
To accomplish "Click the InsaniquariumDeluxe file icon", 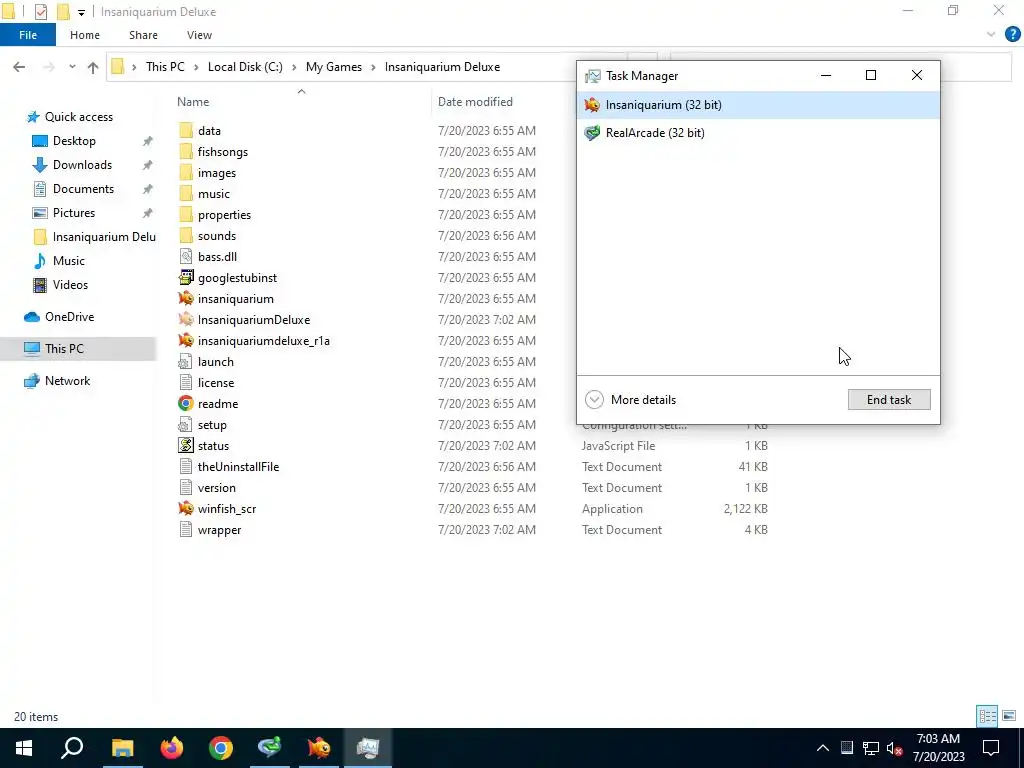I will (186, 319).
